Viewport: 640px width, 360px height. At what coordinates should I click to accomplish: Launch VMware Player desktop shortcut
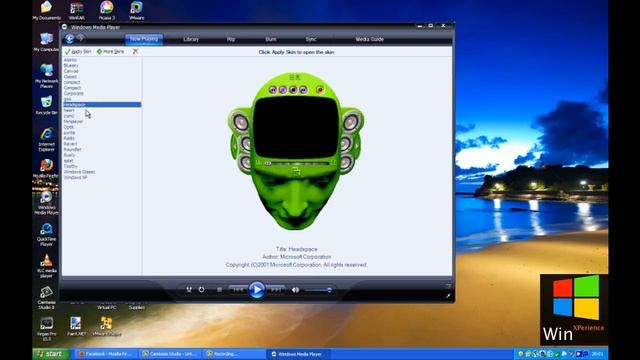(107, 327)
